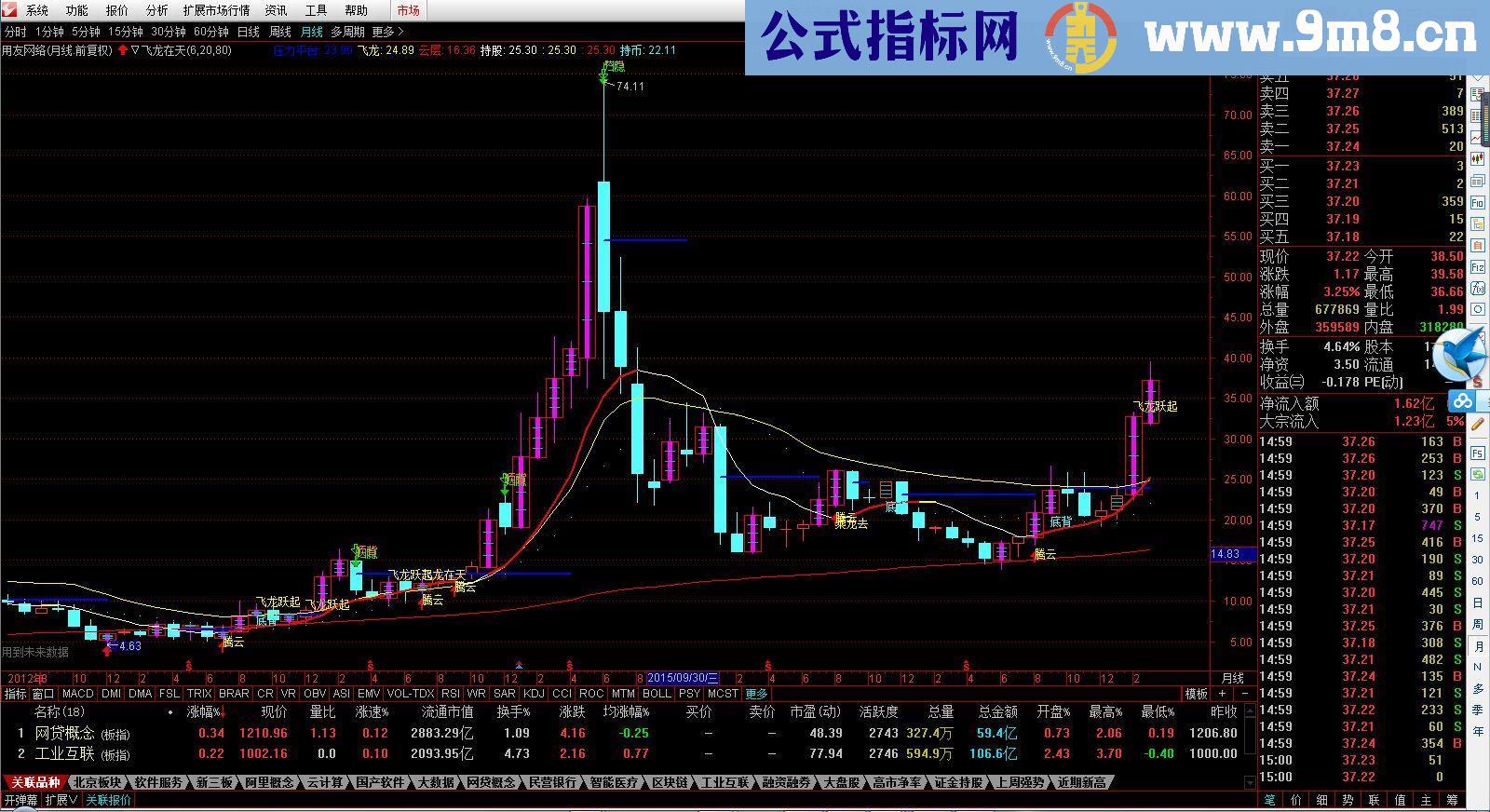
Task: Open the 分析 menu
Action: [x=156, y=10]
